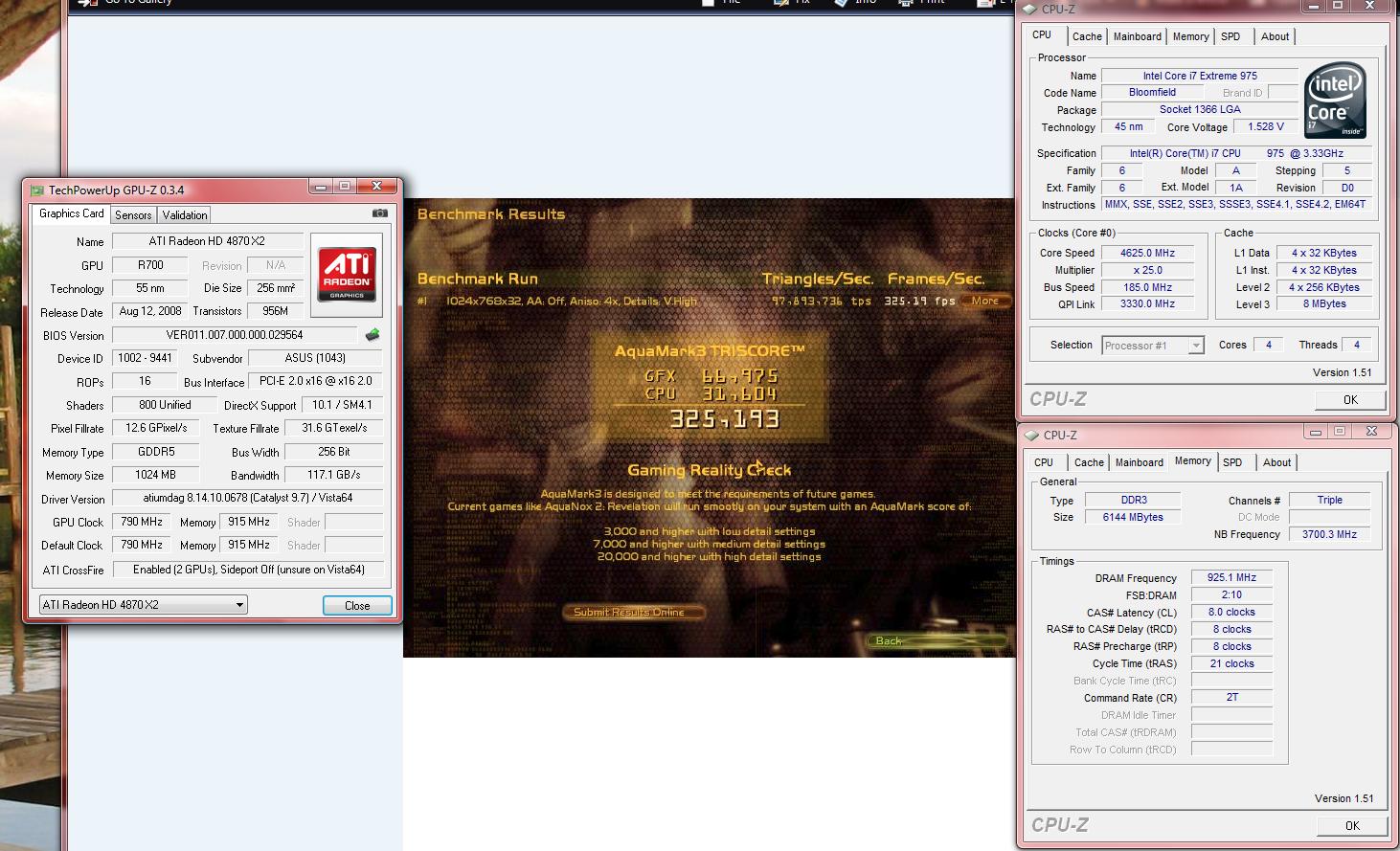
Task: Click the Memory Type value GDDR5
Action: [156, 452]
